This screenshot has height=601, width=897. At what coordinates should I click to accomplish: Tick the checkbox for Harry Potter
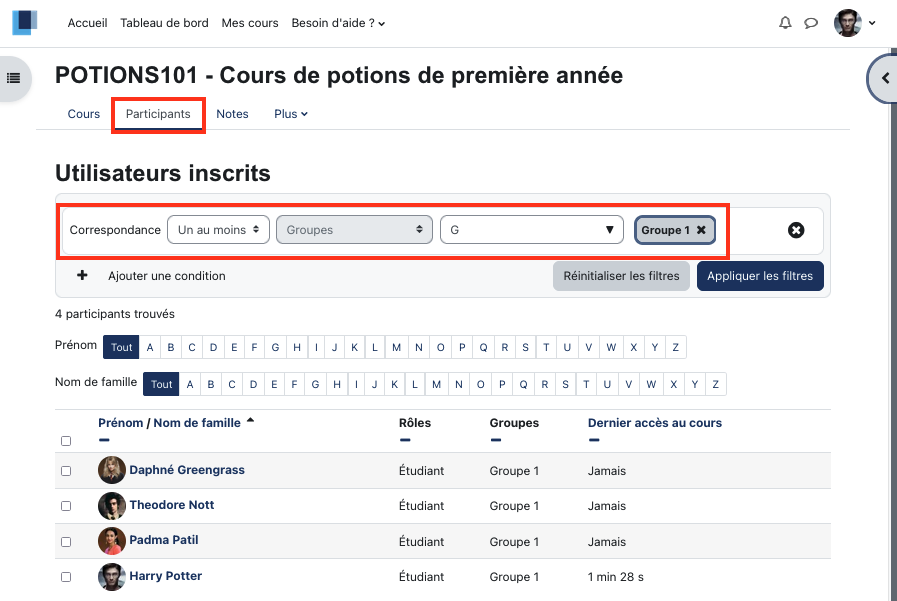pos(66,577)
